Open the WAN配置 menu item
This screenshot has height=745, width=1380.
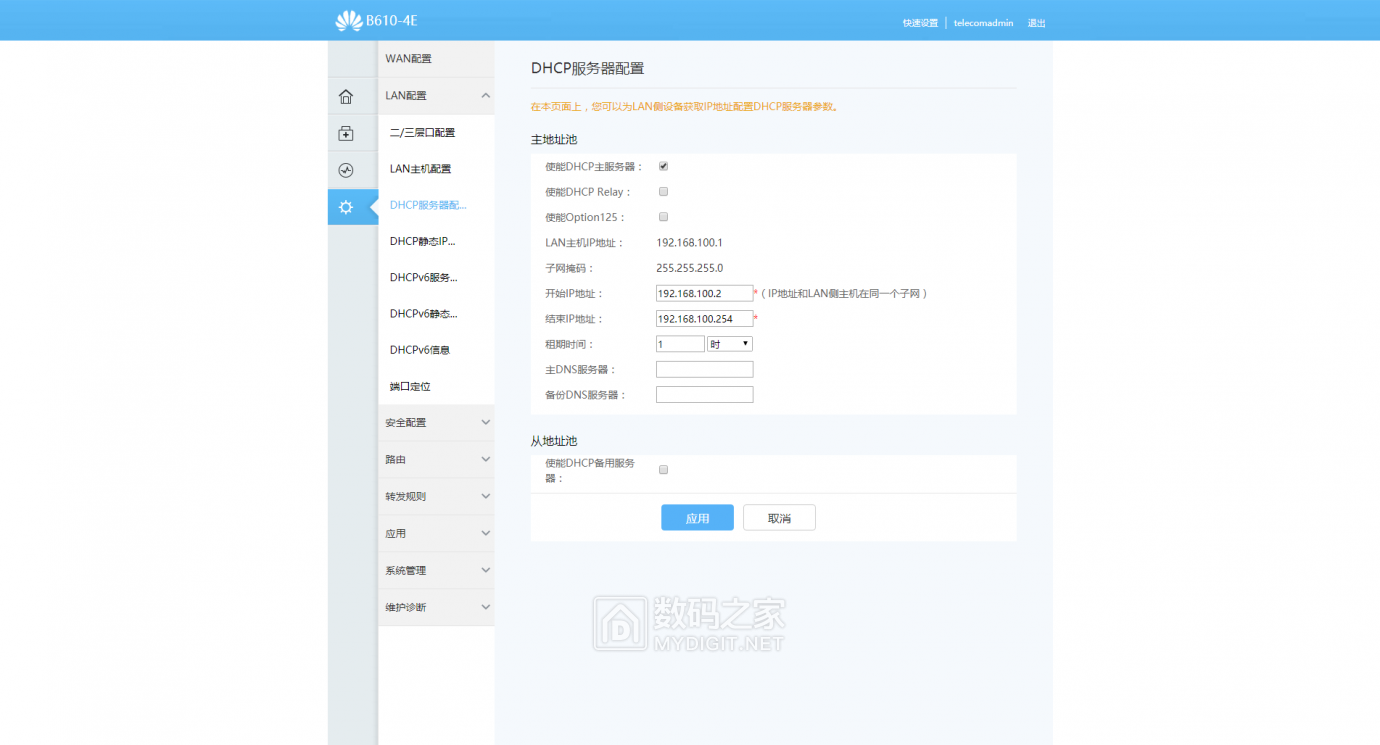click(436, 59)
